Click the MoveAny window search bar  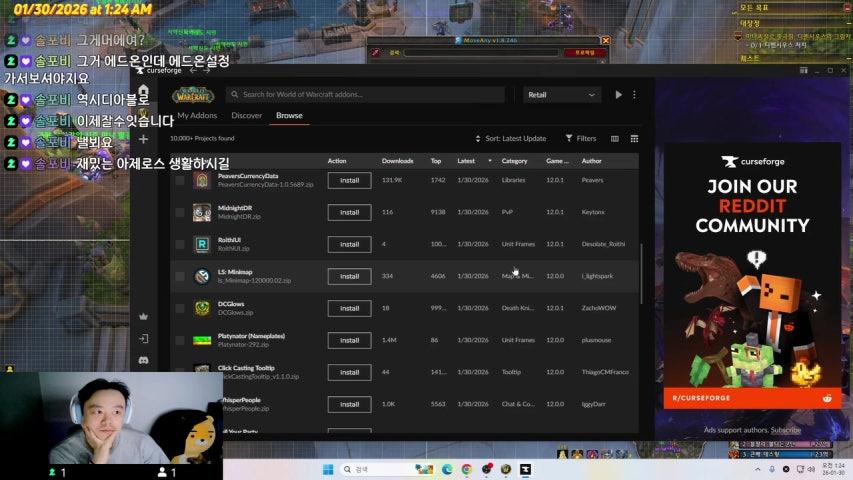coord(481,53)
